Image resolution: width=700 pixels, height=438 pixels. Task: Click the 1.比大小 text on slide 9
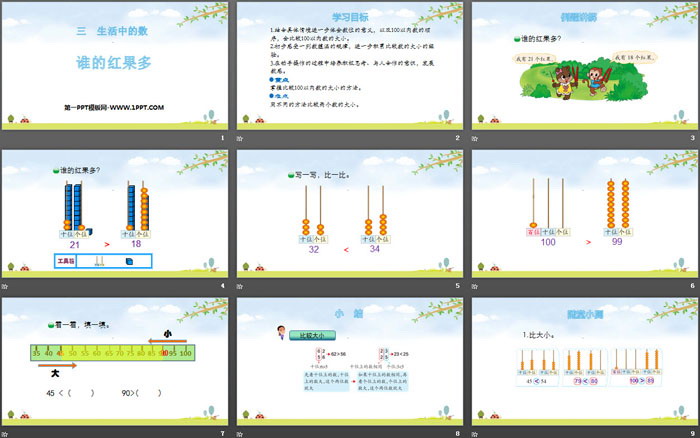(538, 335)
